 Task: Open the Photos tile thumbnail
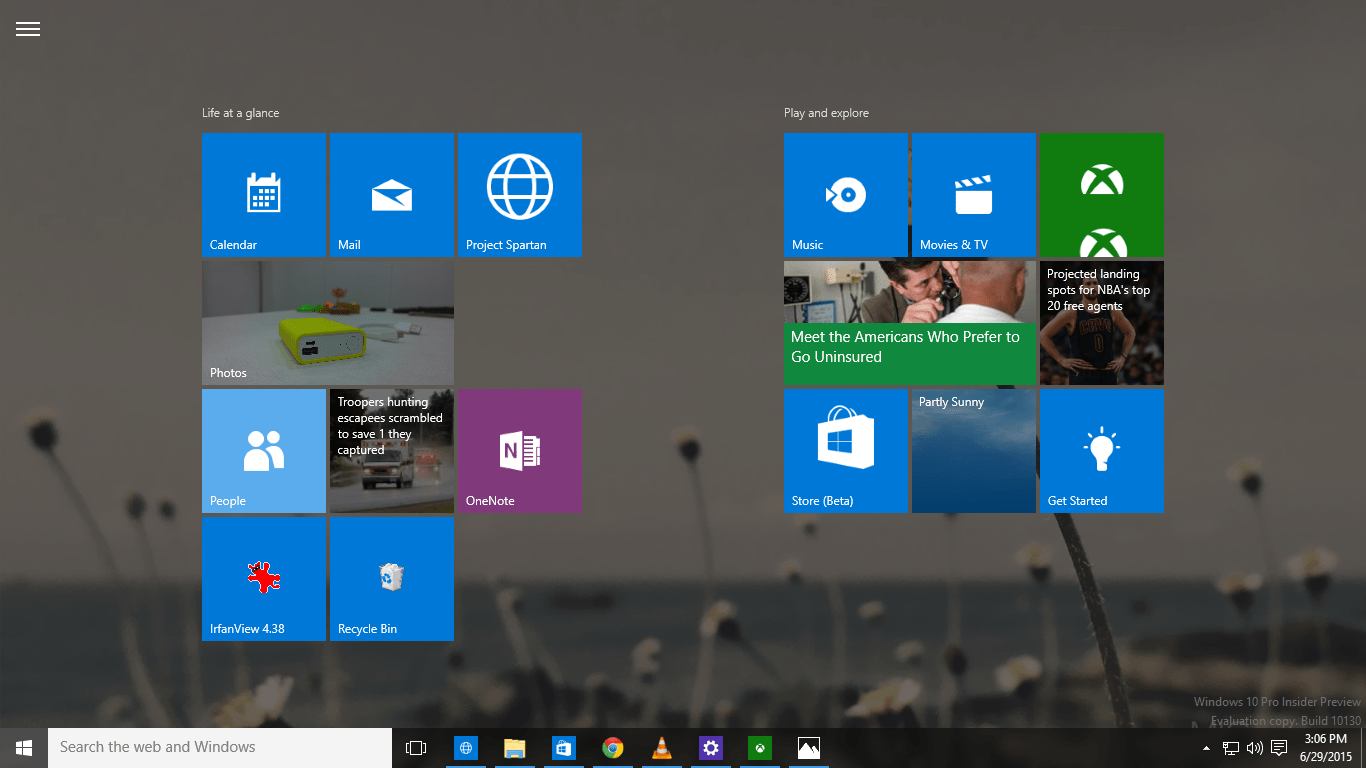click(x=328, y=323)
